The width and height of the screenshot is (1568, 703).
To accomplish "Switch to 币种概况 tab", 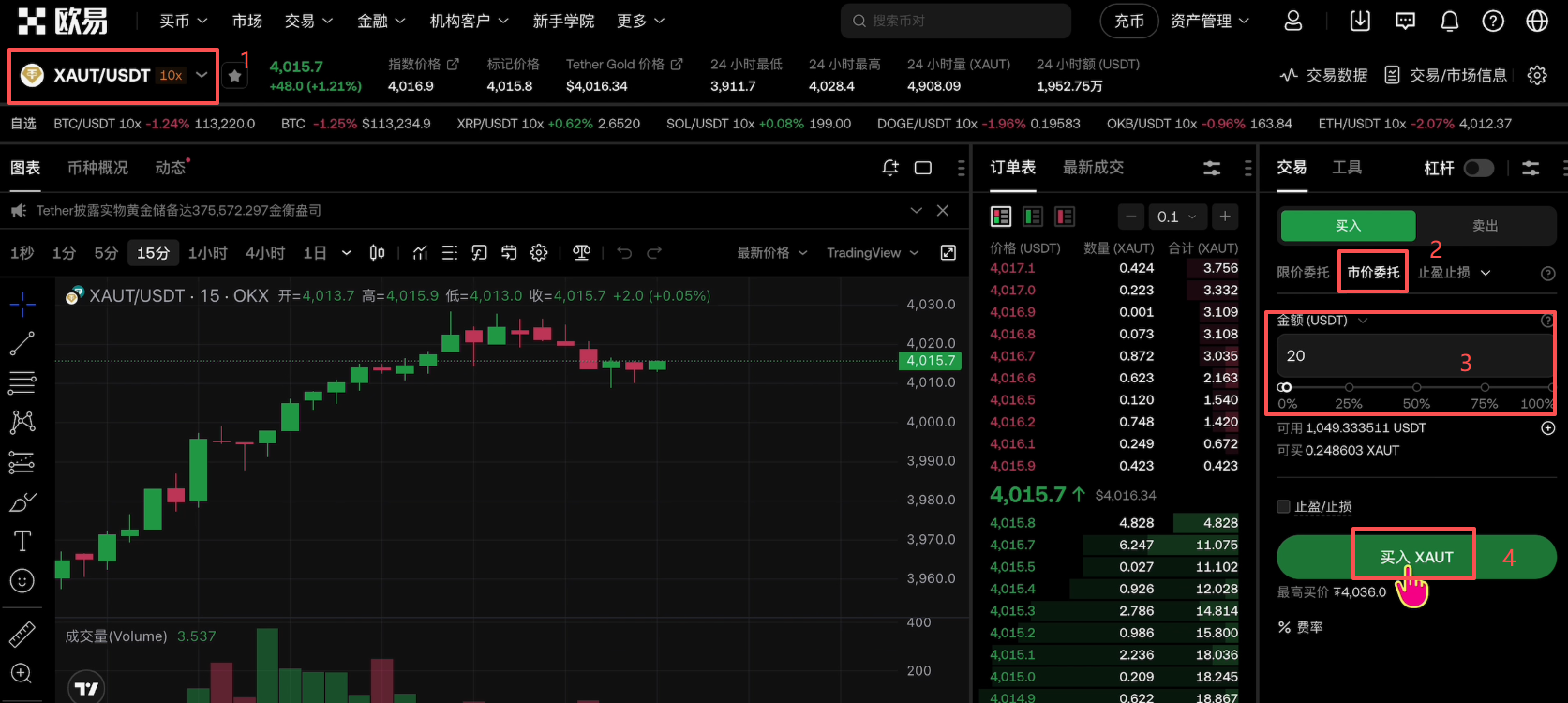I will (97, 168).
